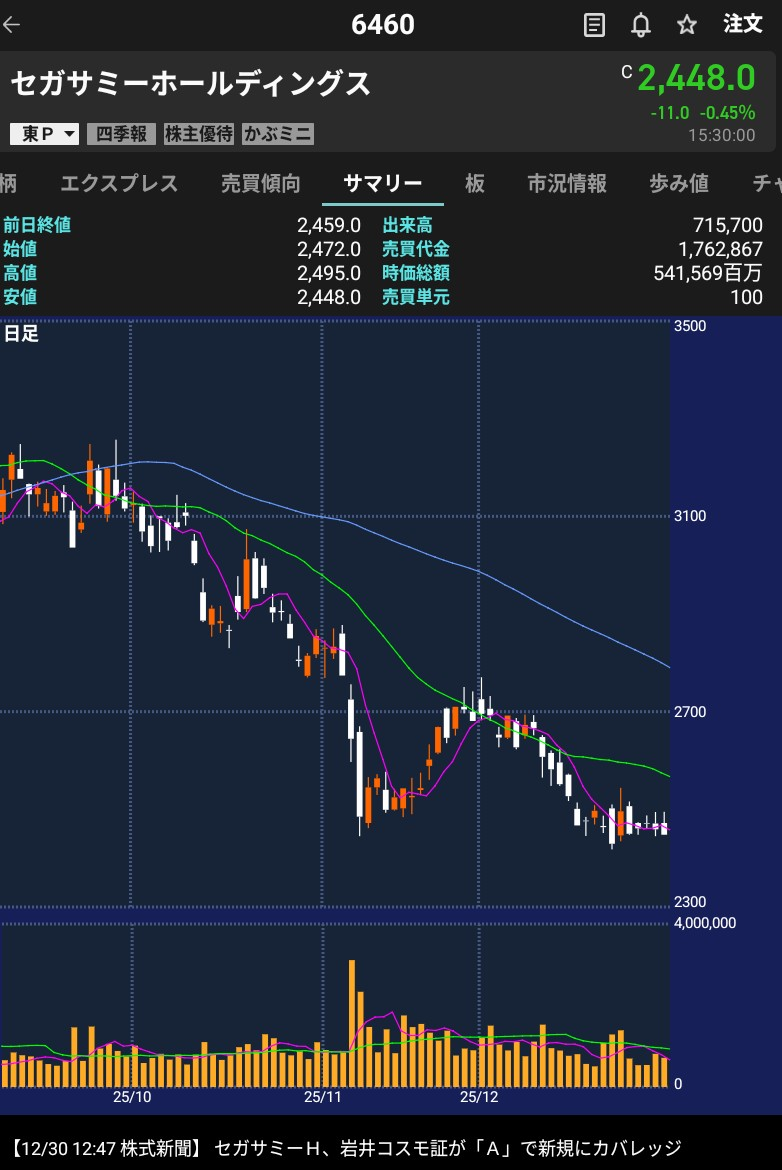Tap the 日足 chart period label

tap(21, 334)
